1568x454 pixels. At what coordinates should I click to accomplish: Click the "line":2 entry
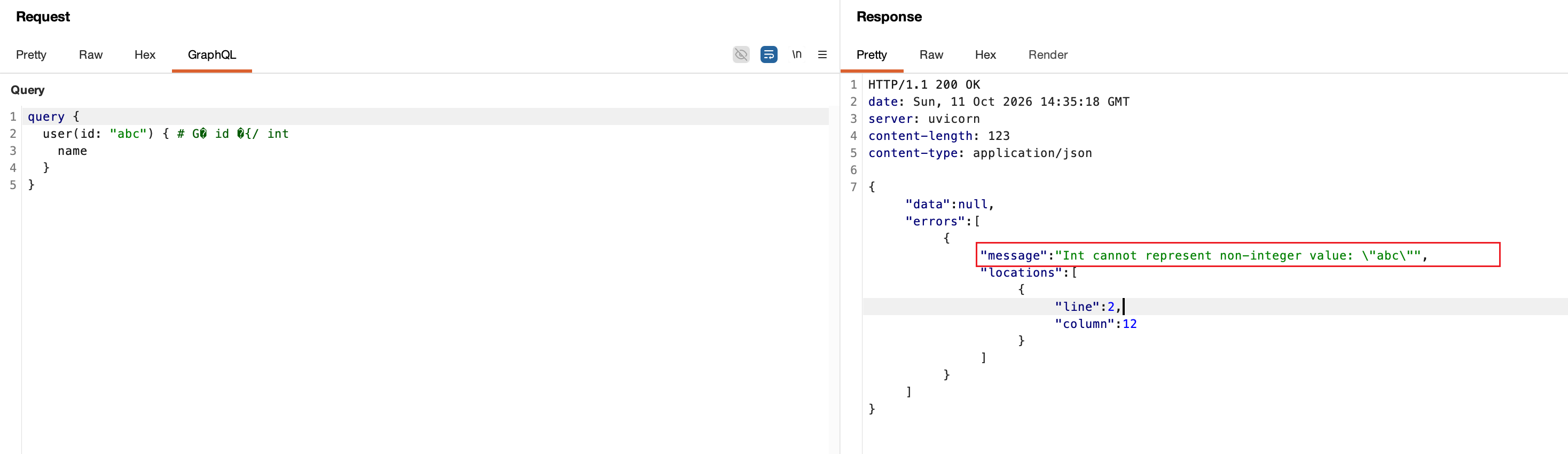pyautogui.click(x=1088, y=306)
